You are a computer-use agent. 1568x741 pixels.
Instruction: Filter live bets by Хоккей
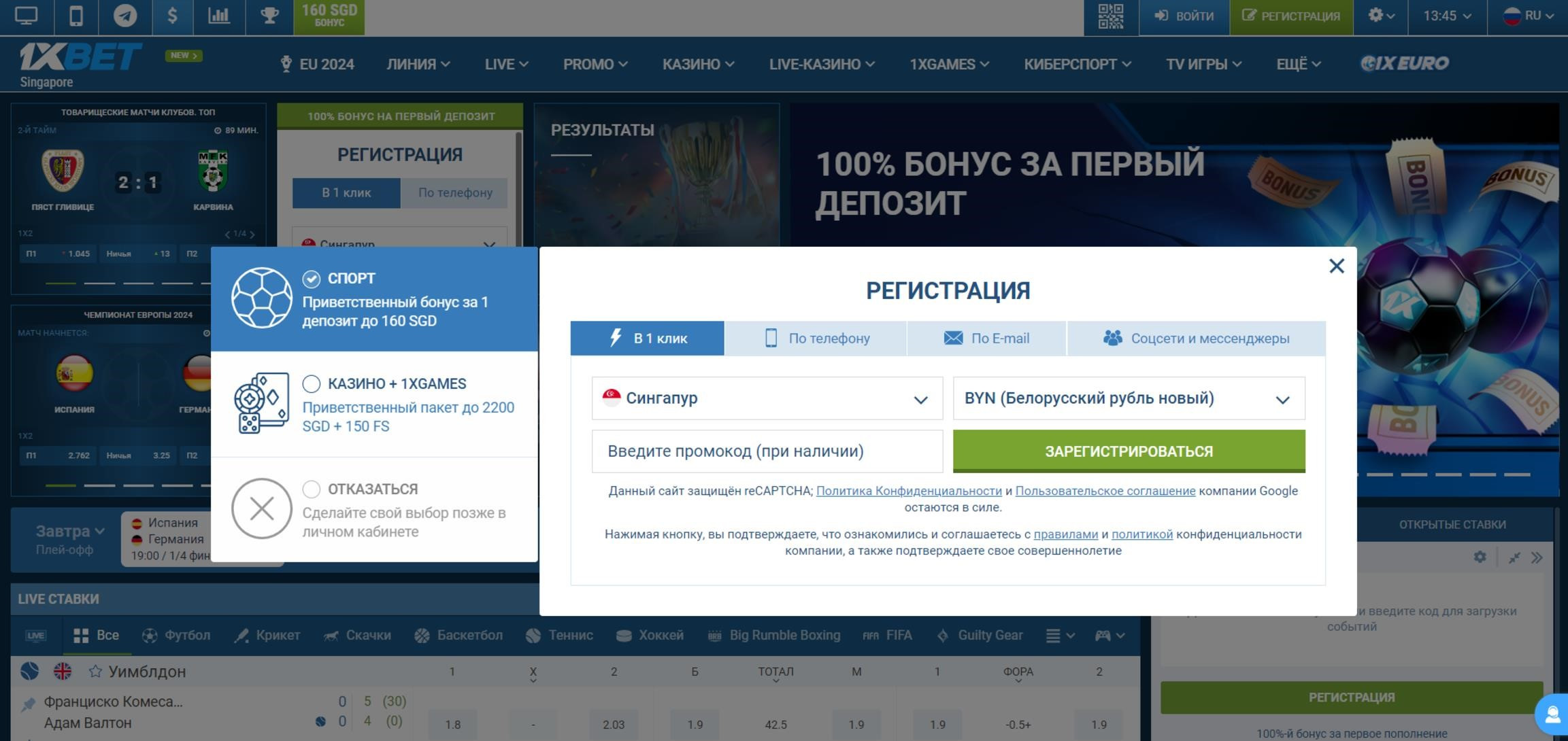(x=650, y=636)
